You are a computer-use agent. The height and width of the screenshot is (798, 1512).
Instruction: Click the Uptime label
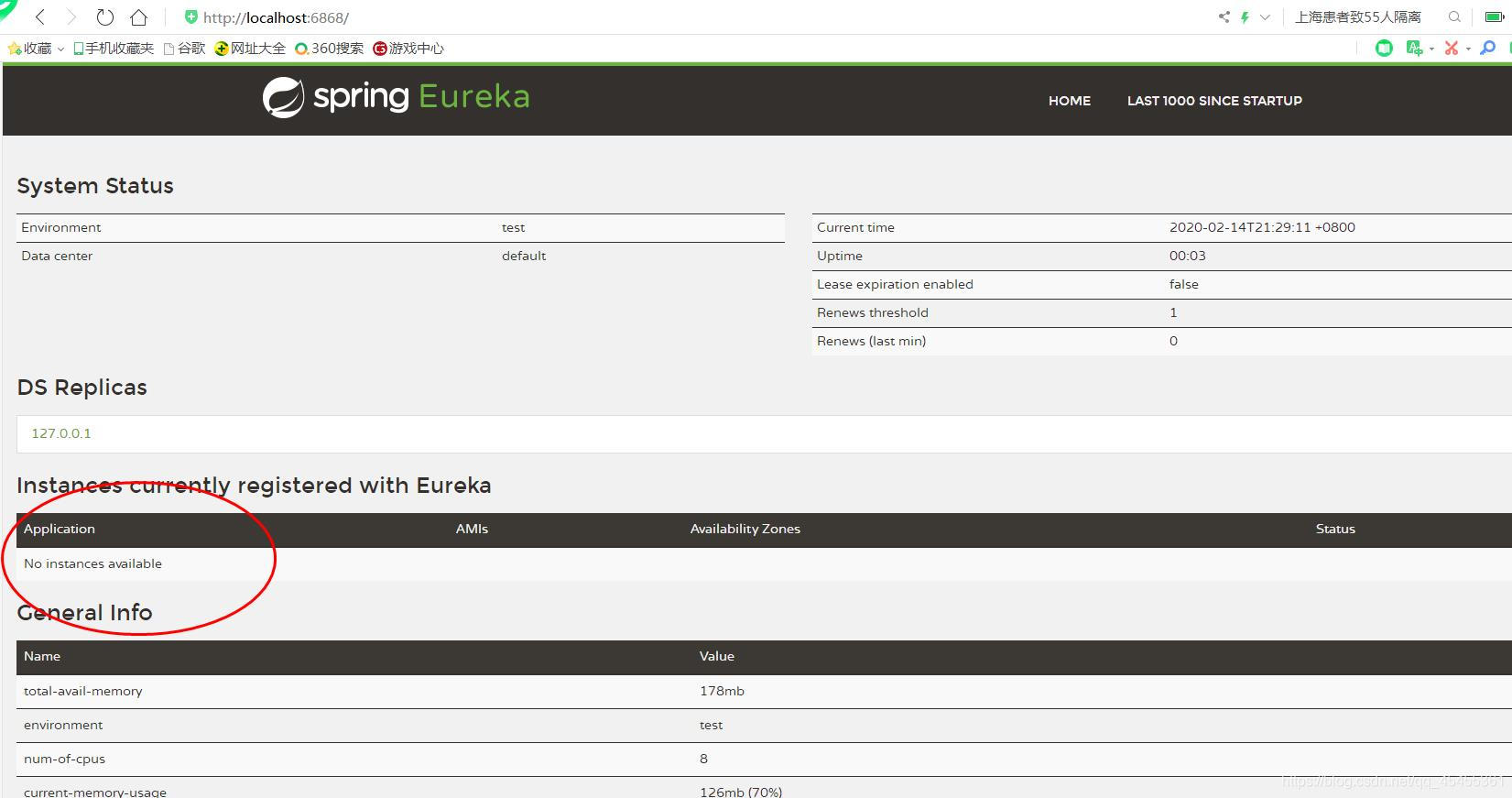point(840,256)
